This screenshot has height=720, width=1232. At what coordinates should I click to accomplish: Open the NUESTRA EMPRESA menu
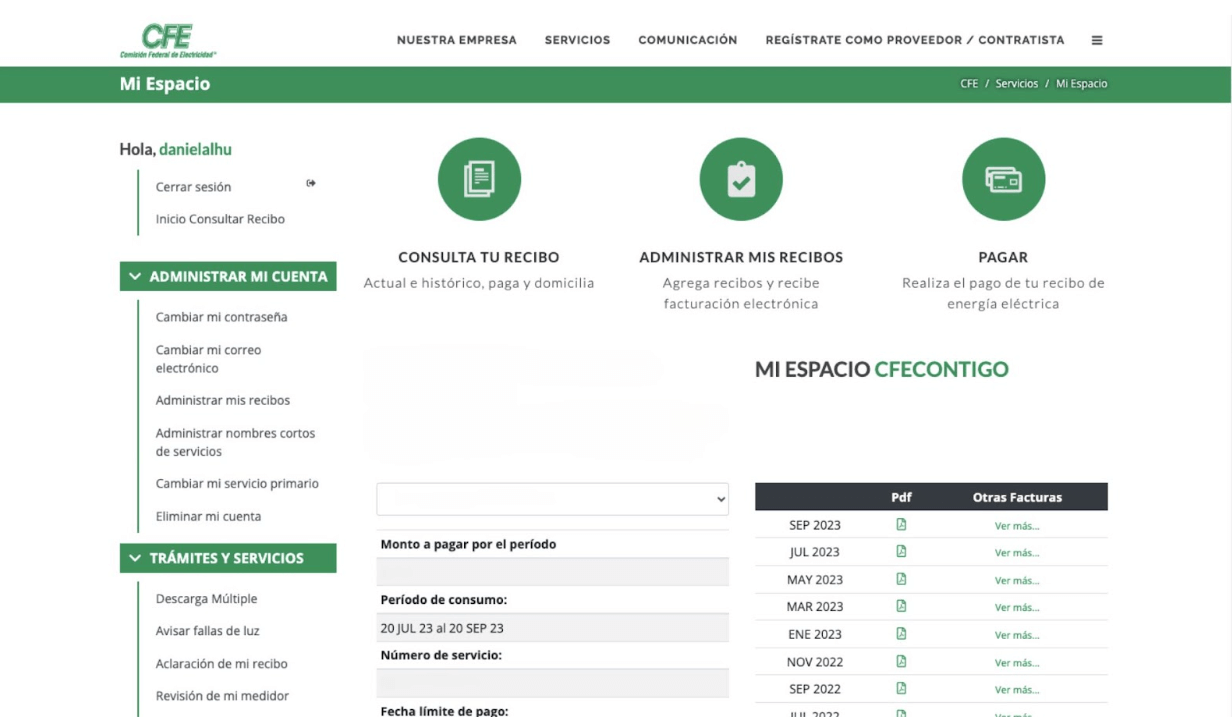[x=457, y=40]
